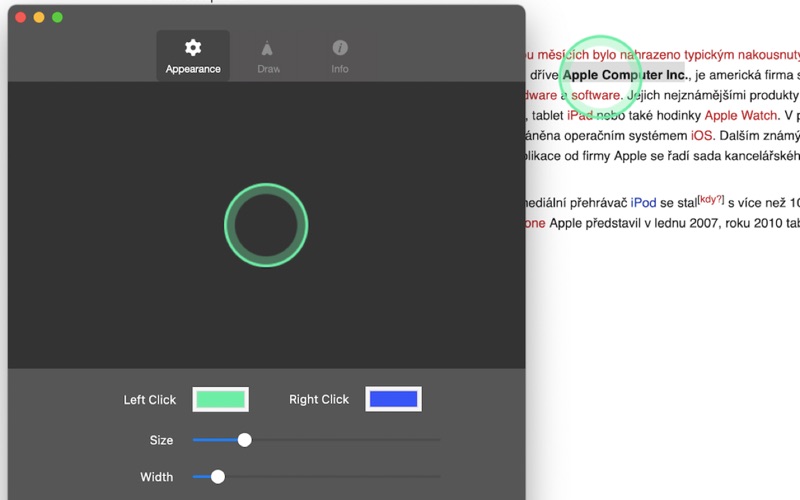Switch to the Draw tab
The image size is (800, 500).
[x=267, y=56]
